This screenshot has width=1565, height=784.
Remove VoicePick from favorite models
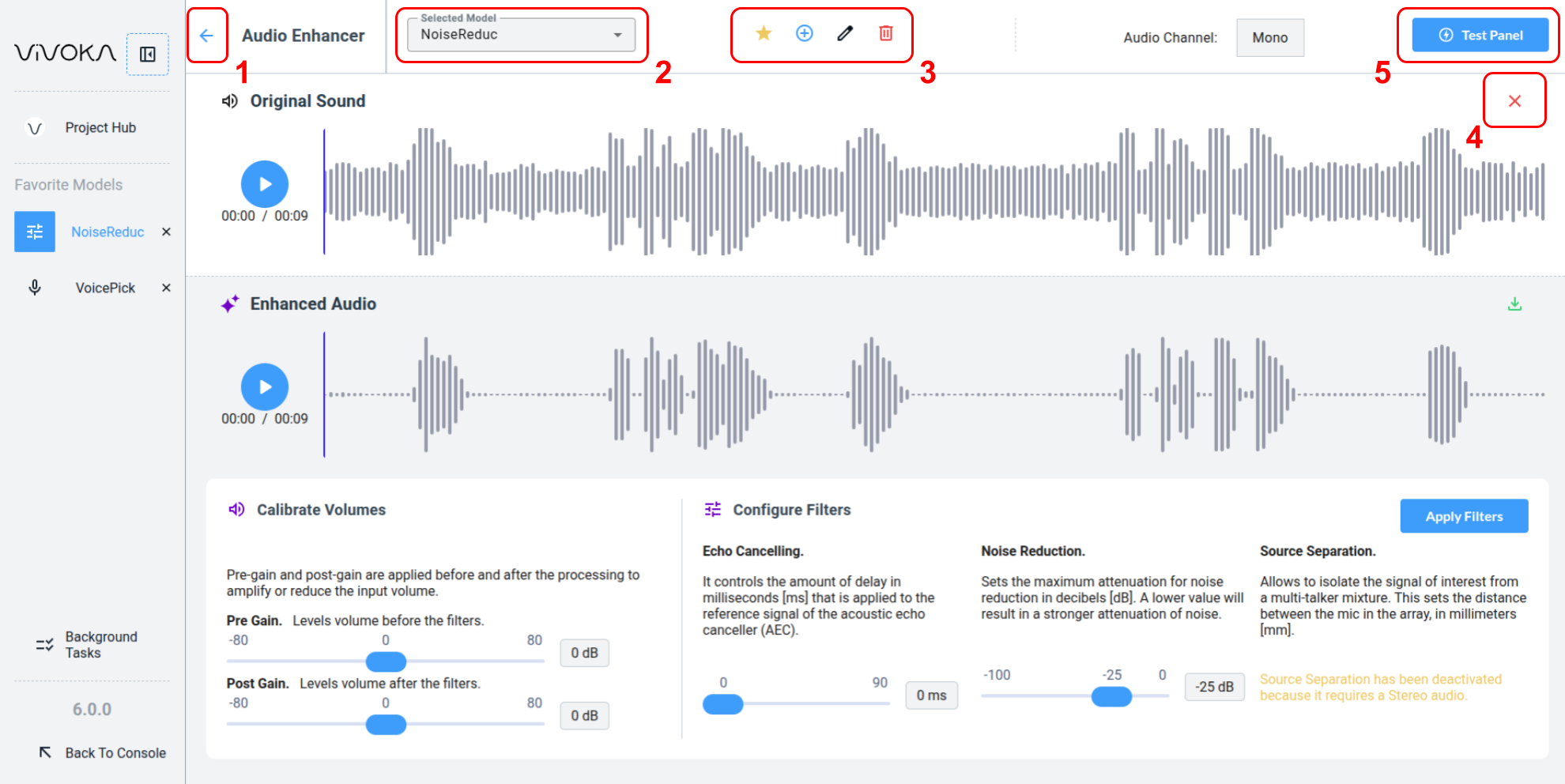[x=166, y=288]
